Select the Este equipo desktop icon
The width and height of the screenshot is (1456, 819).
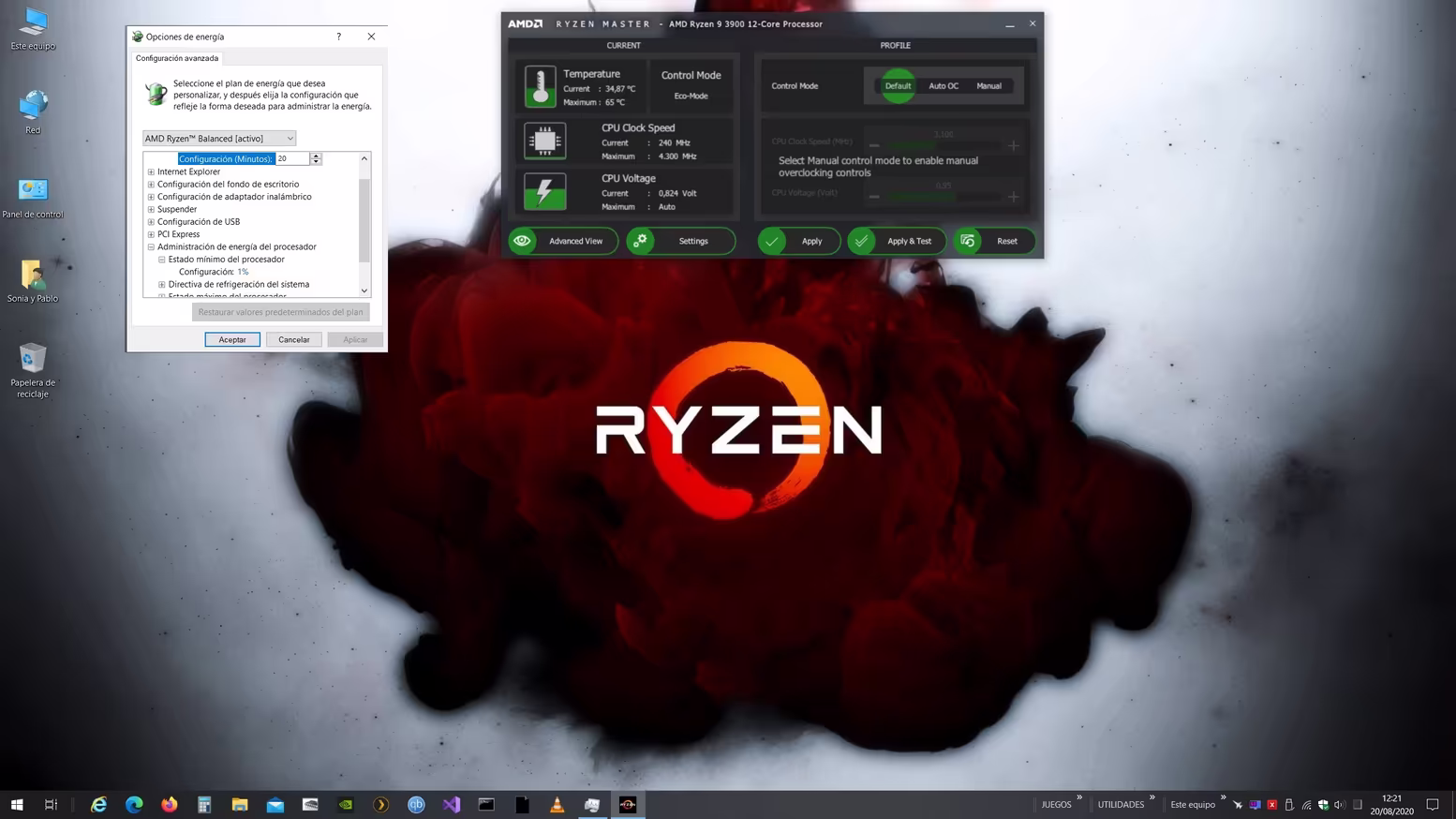click(33, 28)
